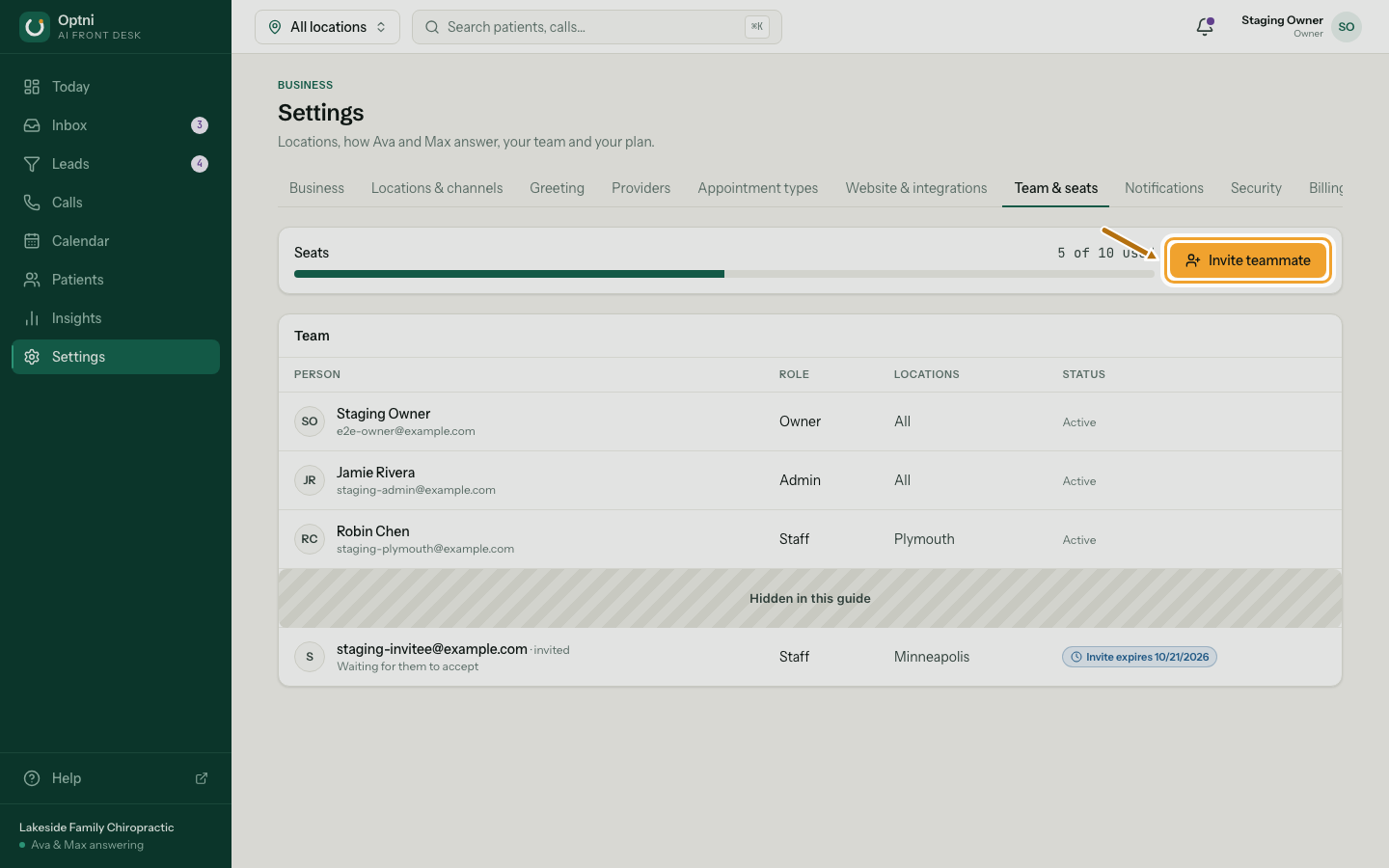This screenshot has width=1389, height=868.
Task: Click Lakeside Family Chiropractic in sidebar footer
Action: [96, 827]
